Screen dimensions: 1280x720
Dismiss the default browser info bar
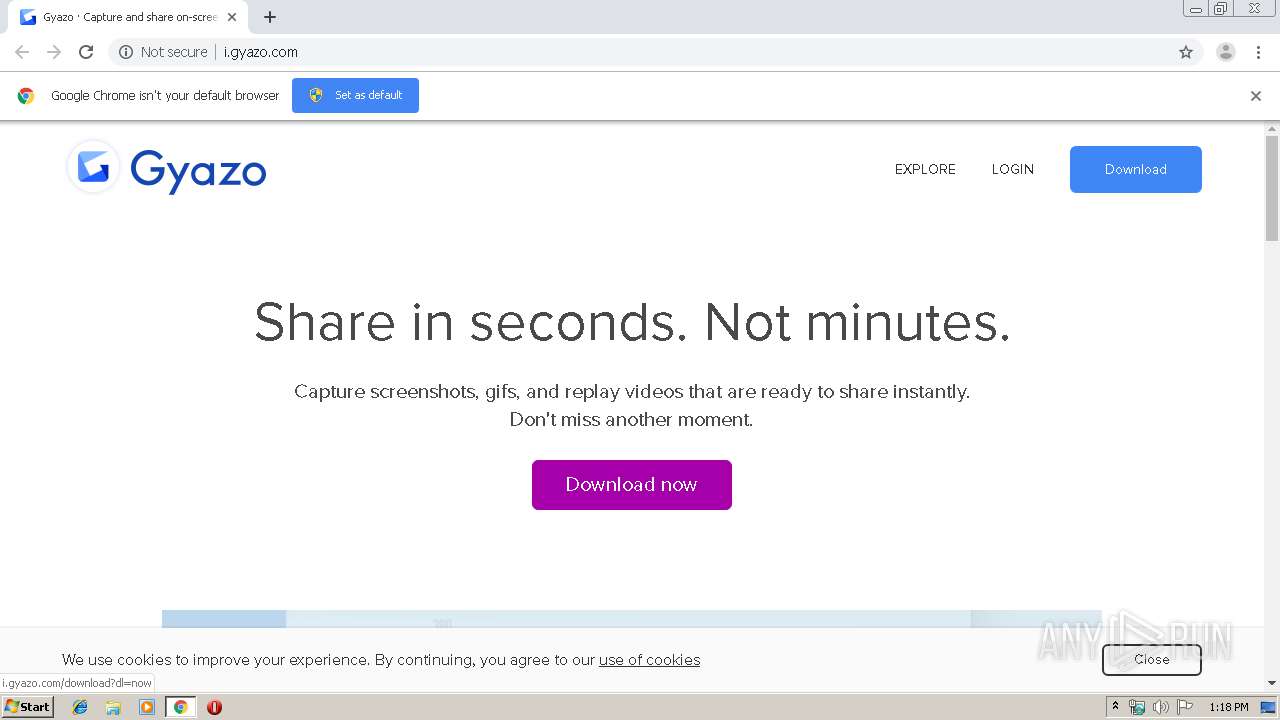tap(1256, 96)
